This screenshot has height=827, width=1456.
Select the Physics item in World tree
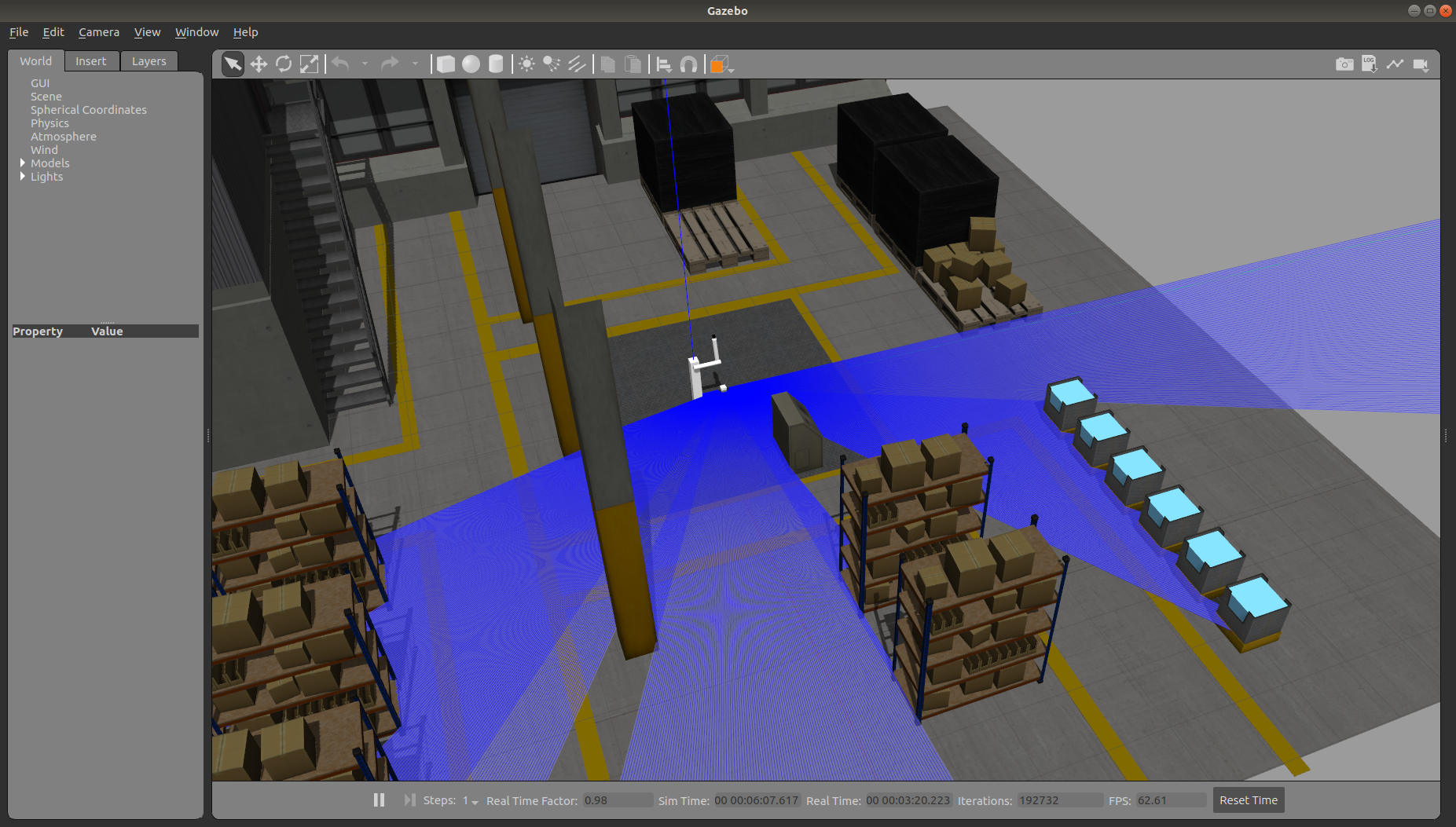point(50,123)
